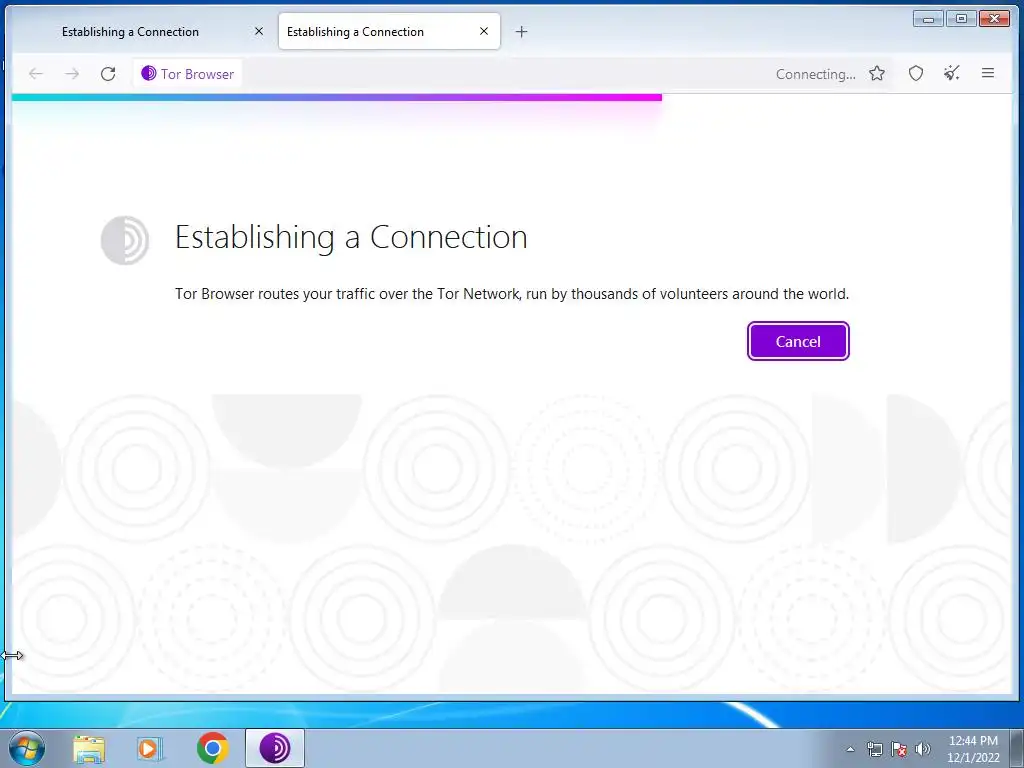
Task: Cancel the Tor connection attempt
Action: click(798, 341)
